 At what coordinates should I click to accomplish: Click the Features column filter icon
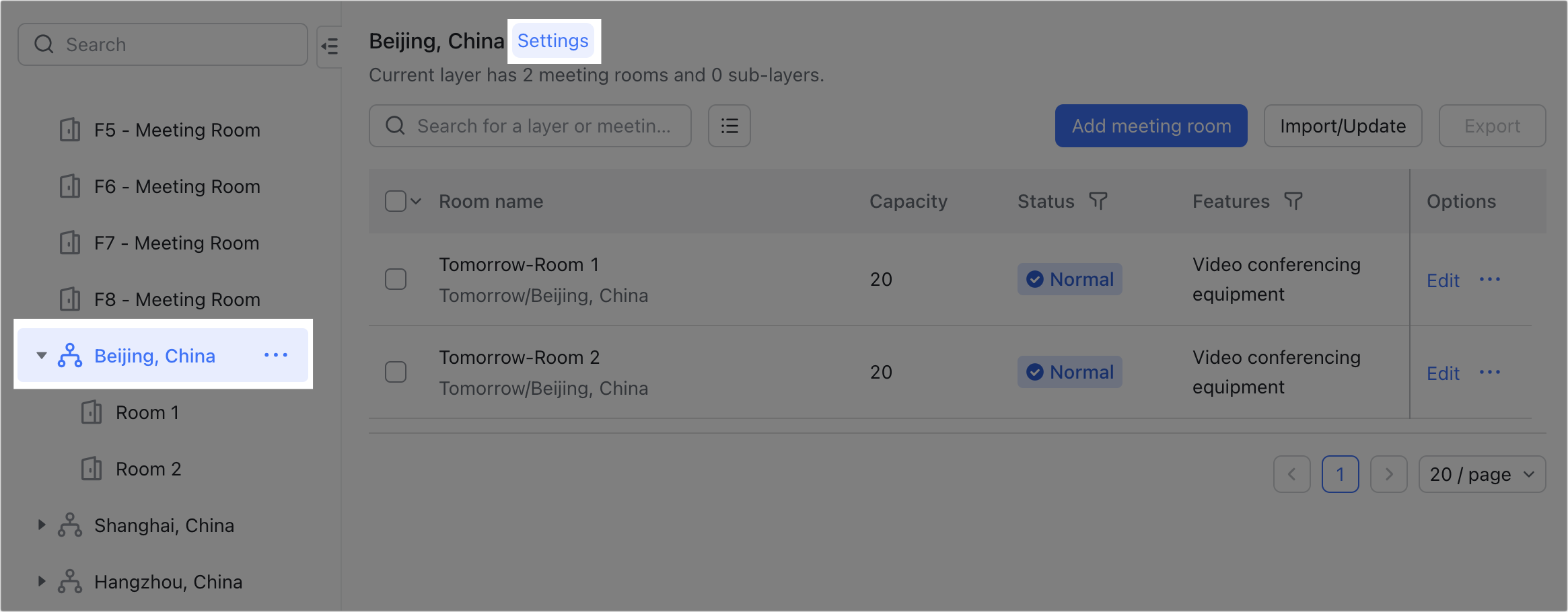1293,200
